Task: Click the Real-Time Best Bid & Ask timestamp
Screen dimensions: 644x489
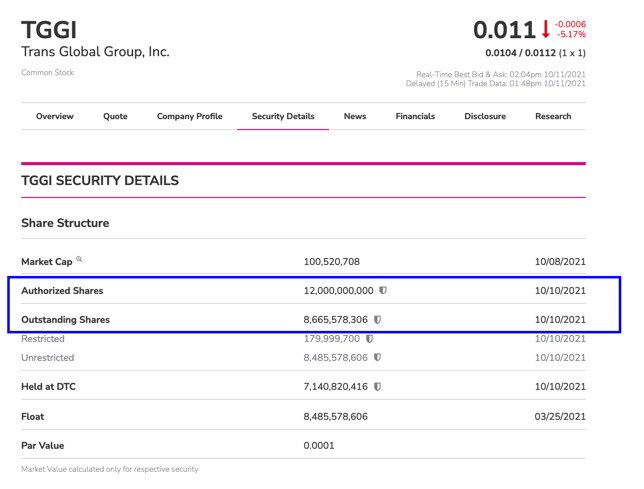Action: pyautogui.click(x=501, y=74)
